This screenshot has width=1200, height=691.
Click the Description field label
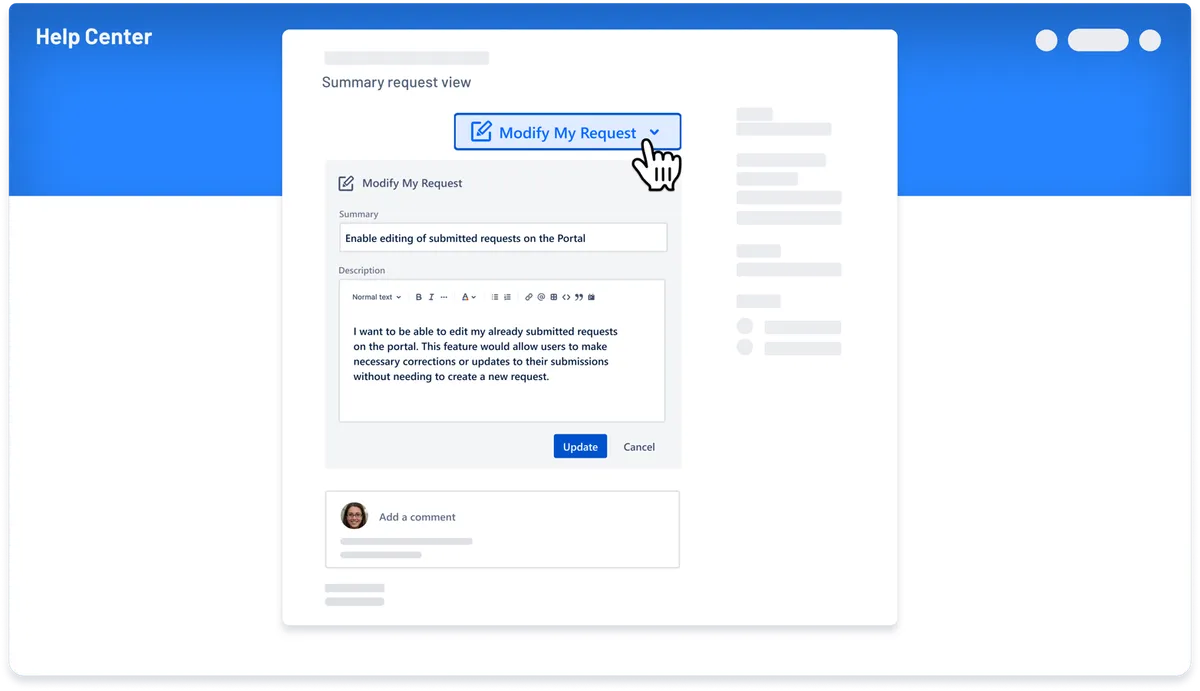coord(362,270)
